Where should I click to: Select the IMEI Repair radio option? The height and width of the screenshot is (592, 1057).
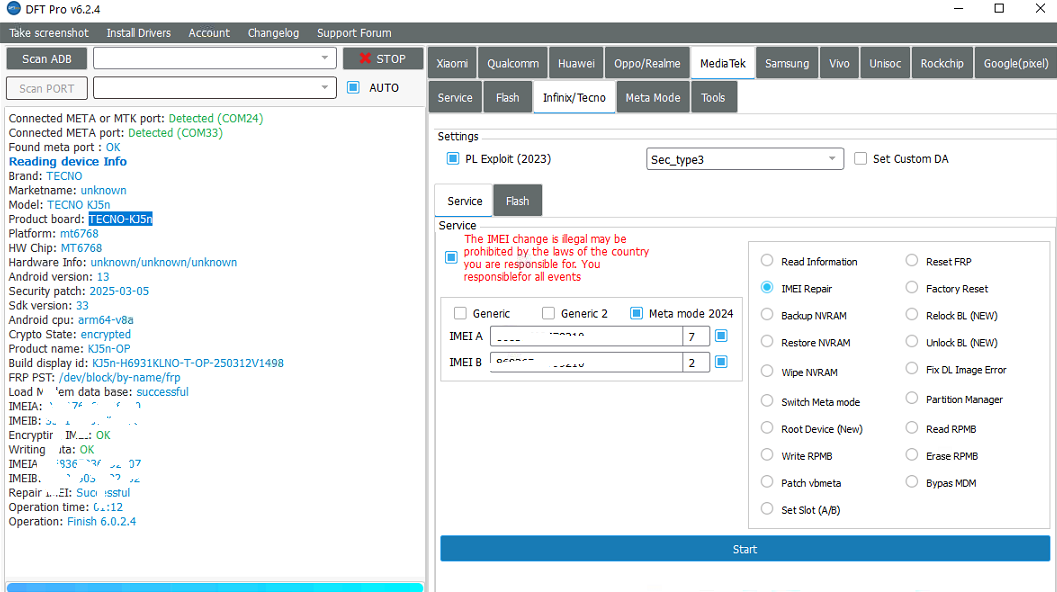[766, 287]
